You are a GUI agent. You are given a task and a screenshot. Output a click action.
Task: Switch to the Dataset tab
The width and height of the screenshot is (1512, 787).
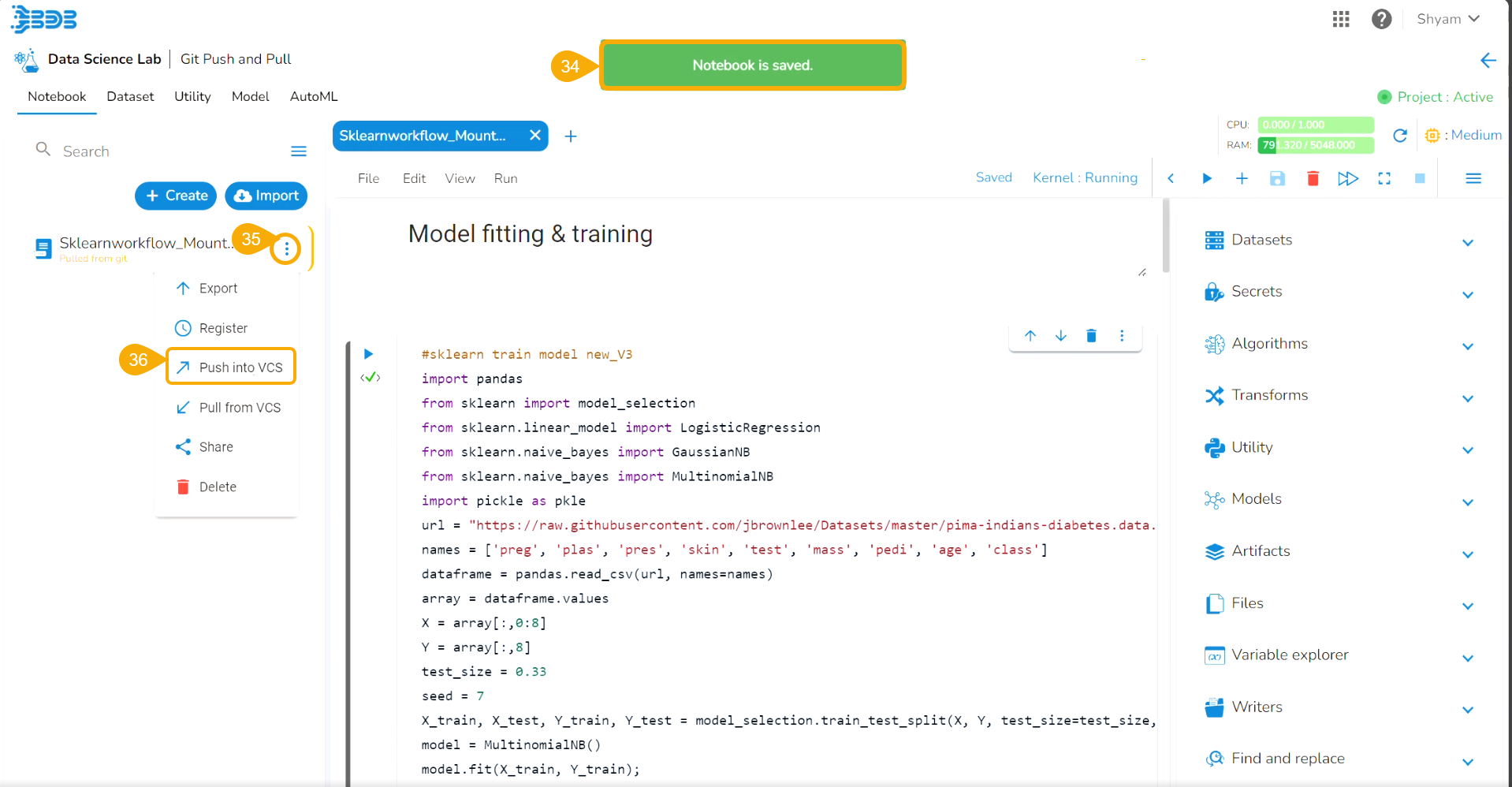(130, 97)
